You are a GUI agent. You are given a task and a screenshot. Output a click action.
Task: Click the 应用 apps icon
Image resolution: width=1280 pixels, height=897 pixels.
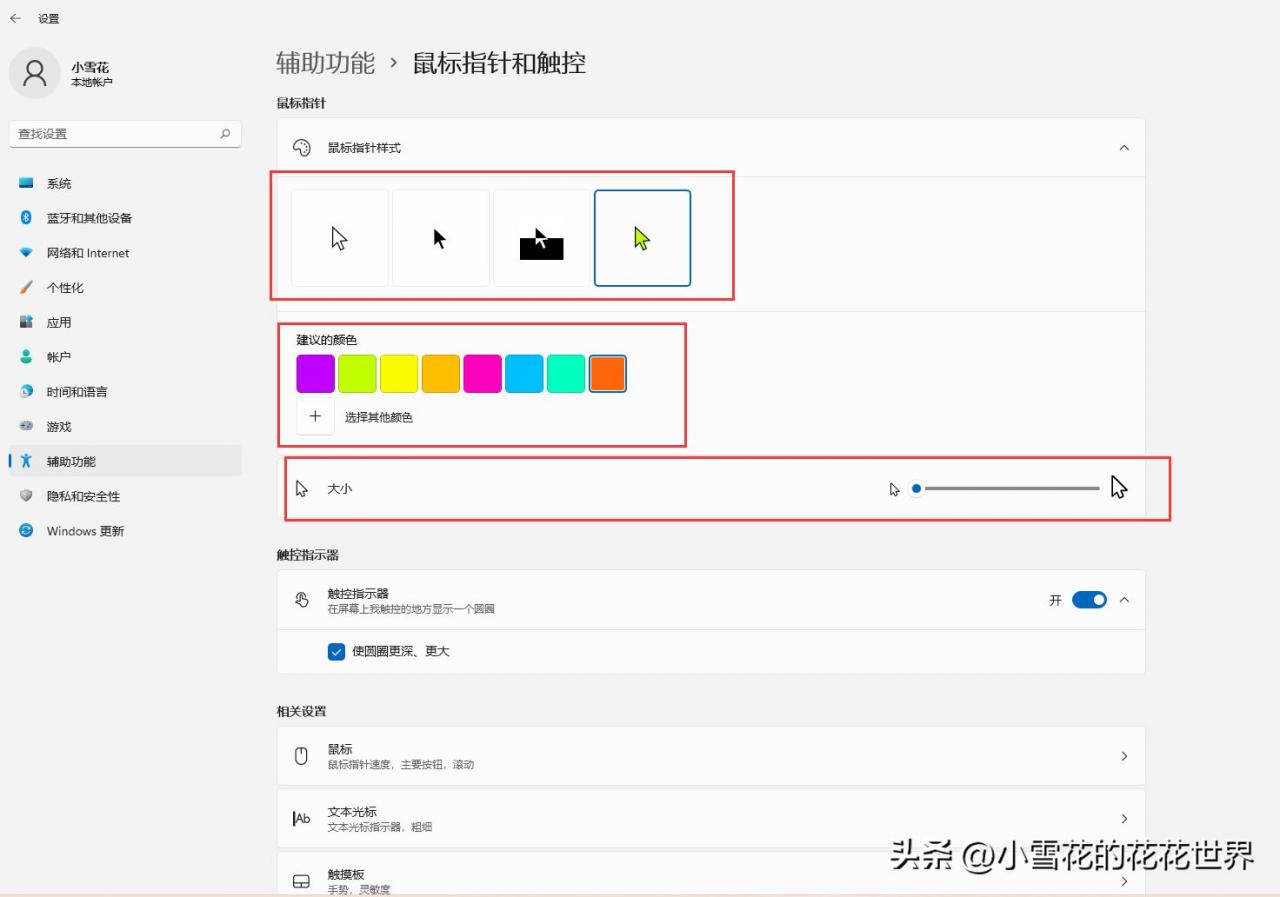[26, 322]
